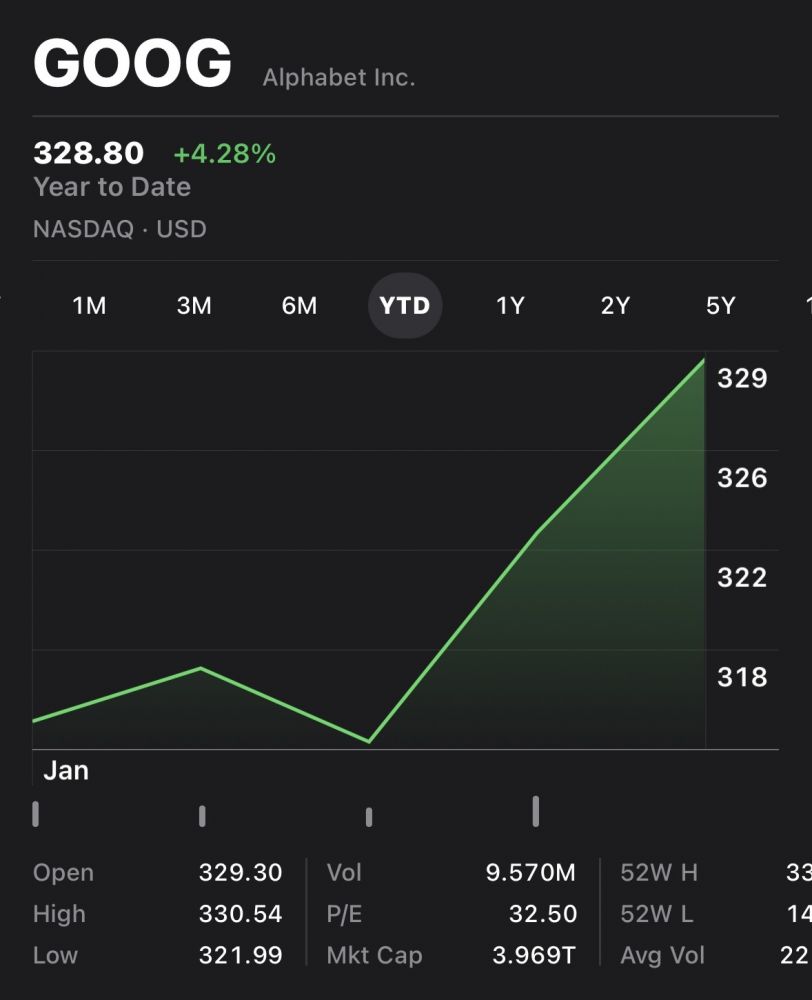
Task: Tap the Open price value 329.30
Action: [240, 873]
